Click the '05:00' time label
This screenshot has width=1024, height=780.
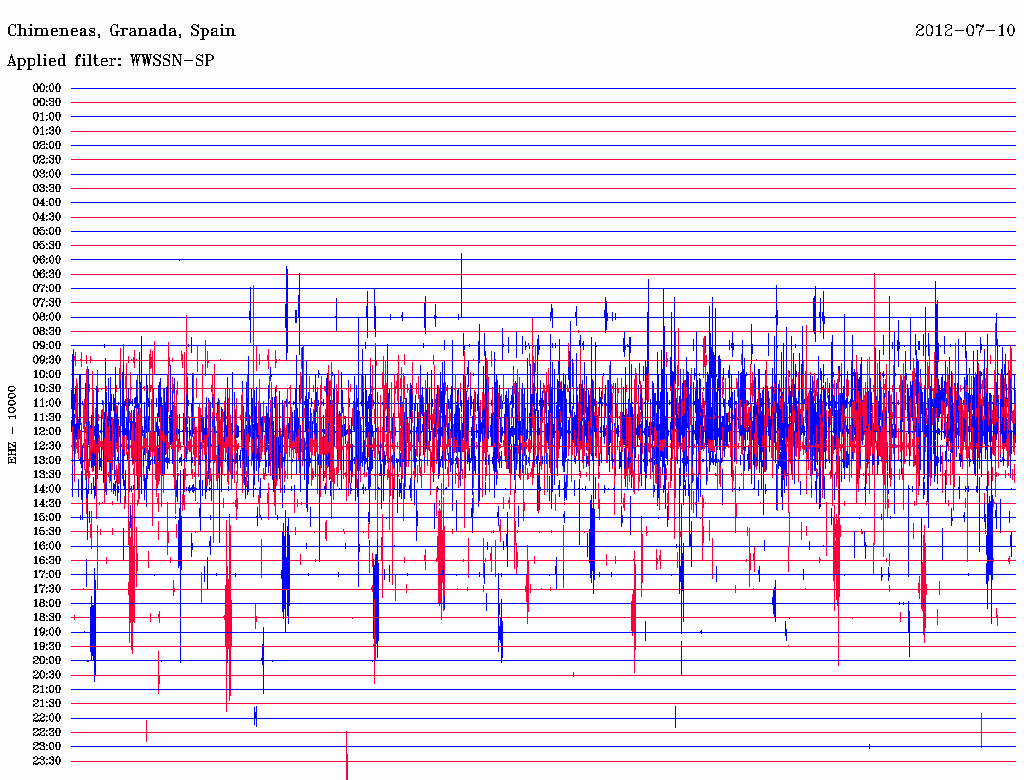tap(46, 231)
